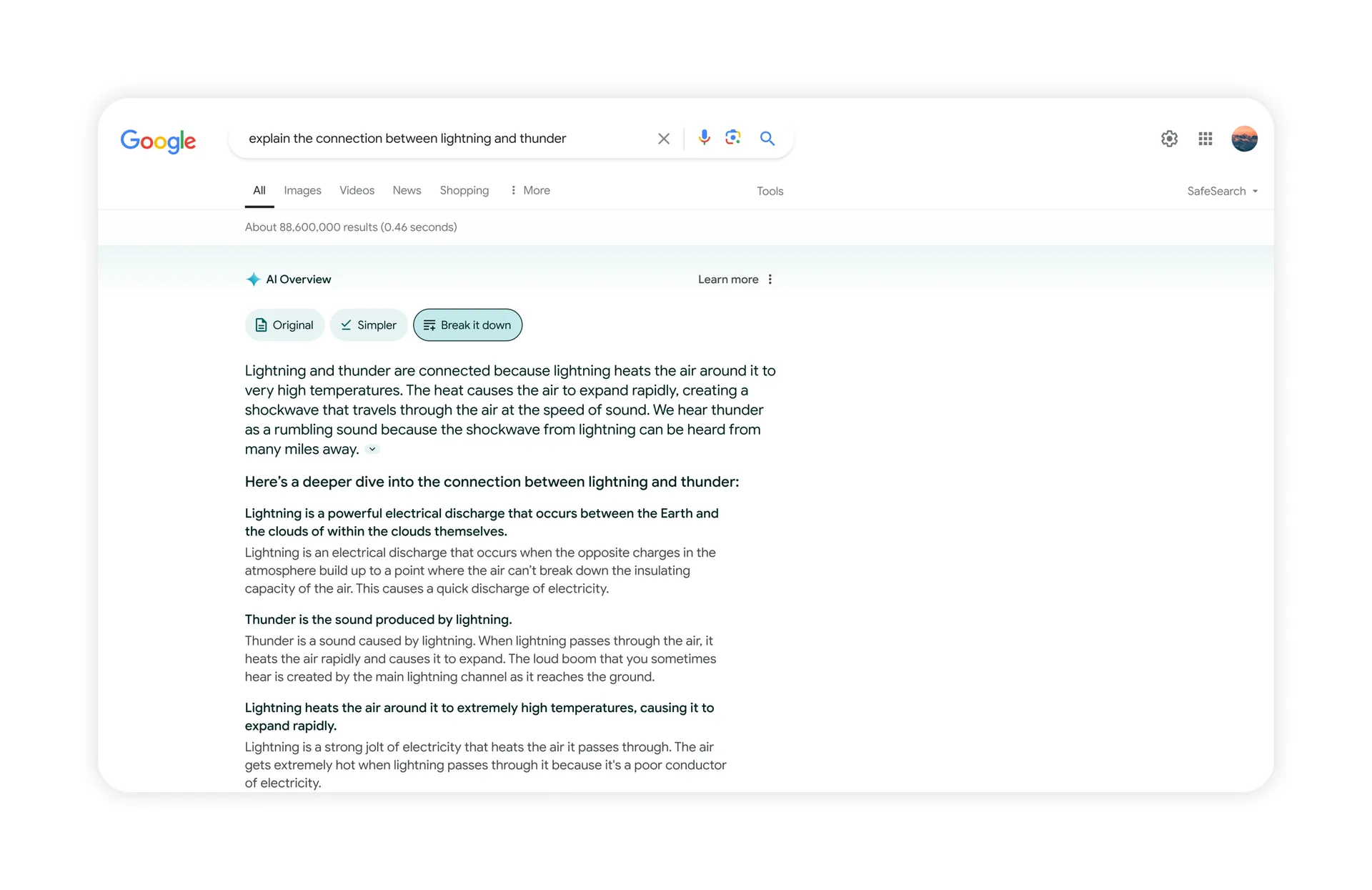Select the Break it down toggle

(468, 324)
